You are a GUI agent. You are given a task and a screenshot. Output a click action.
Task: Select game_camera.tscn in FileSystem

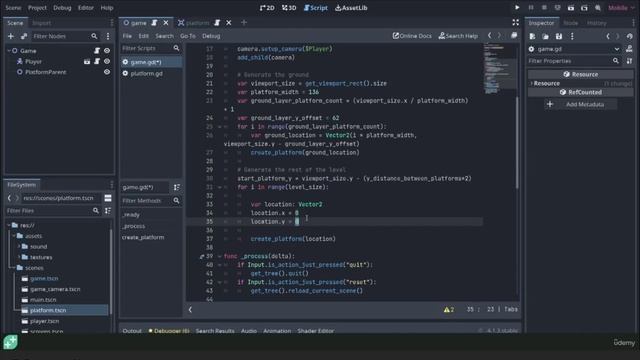[55, 289]
